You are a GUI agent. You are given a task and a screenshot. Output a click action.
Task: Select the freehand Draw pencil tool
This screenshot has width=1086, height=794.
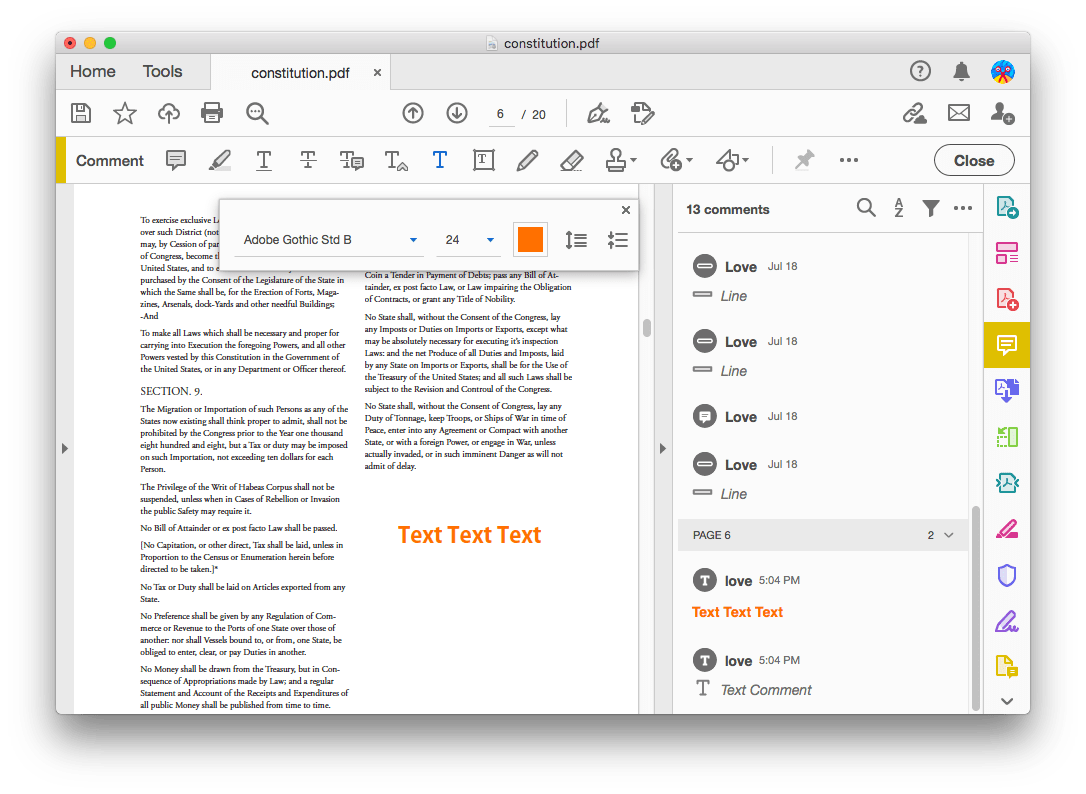click(x=527, y=160)
